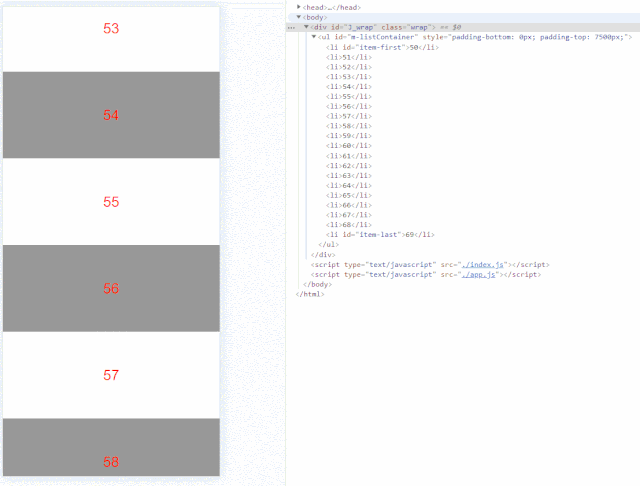Select the li element 61
640x486 pixels.
click(349, 155)
